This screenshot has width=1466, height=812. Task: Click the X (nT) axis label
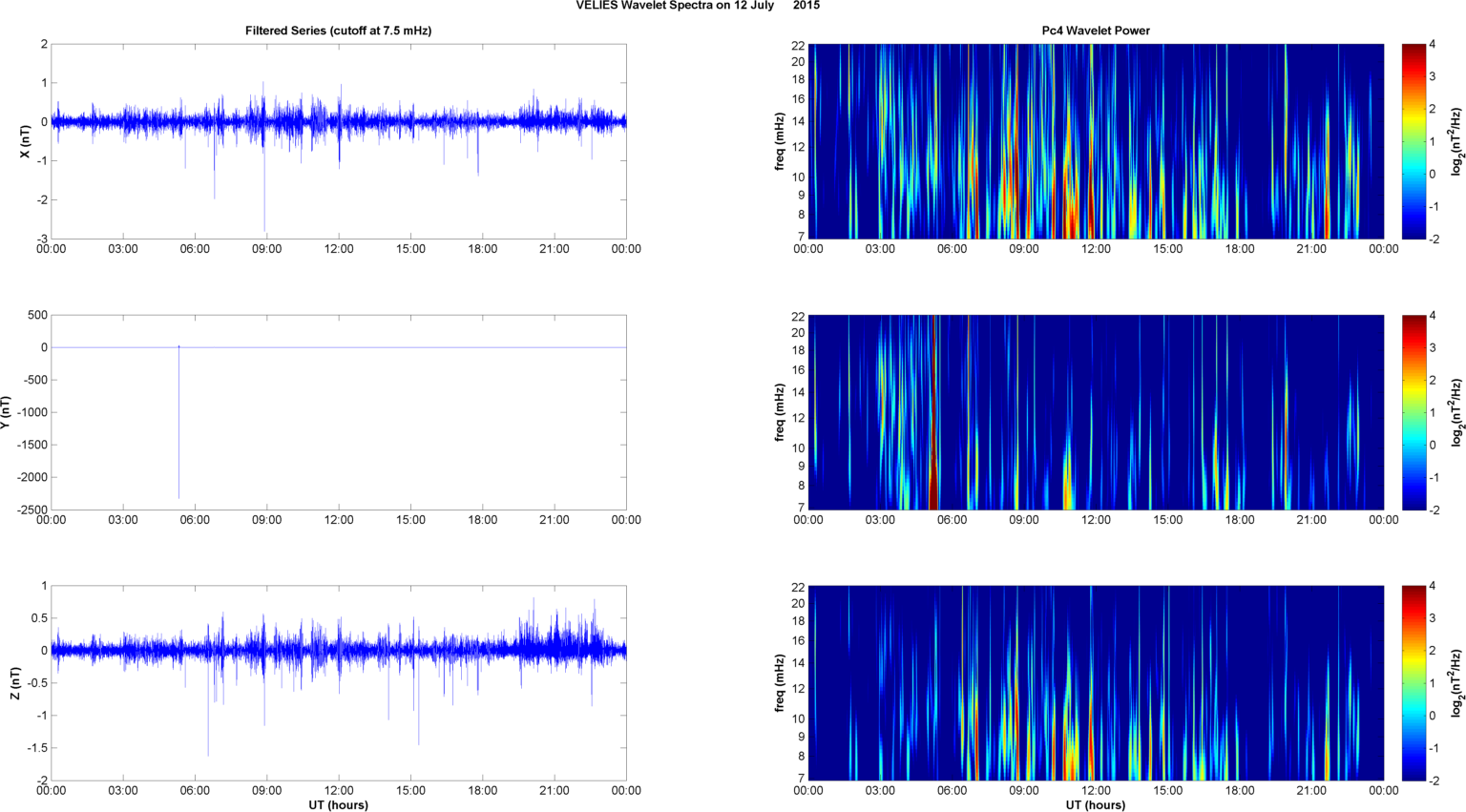[26, 141]
